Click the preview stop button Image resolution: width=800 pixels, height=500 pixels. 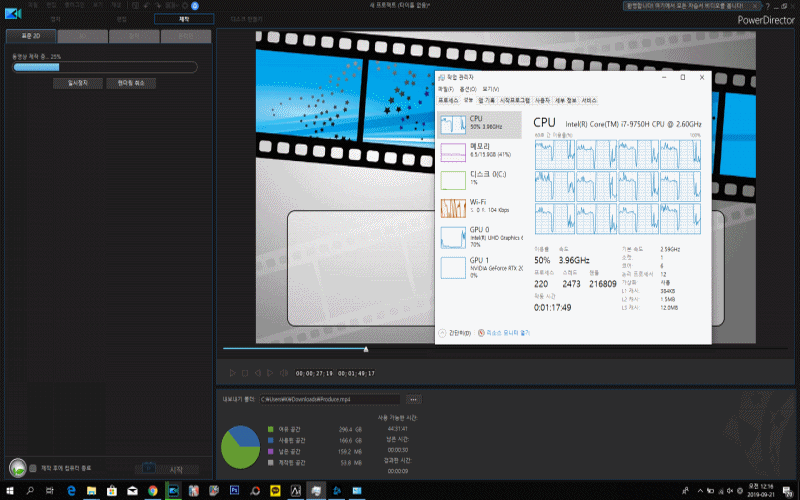[245, 373]
